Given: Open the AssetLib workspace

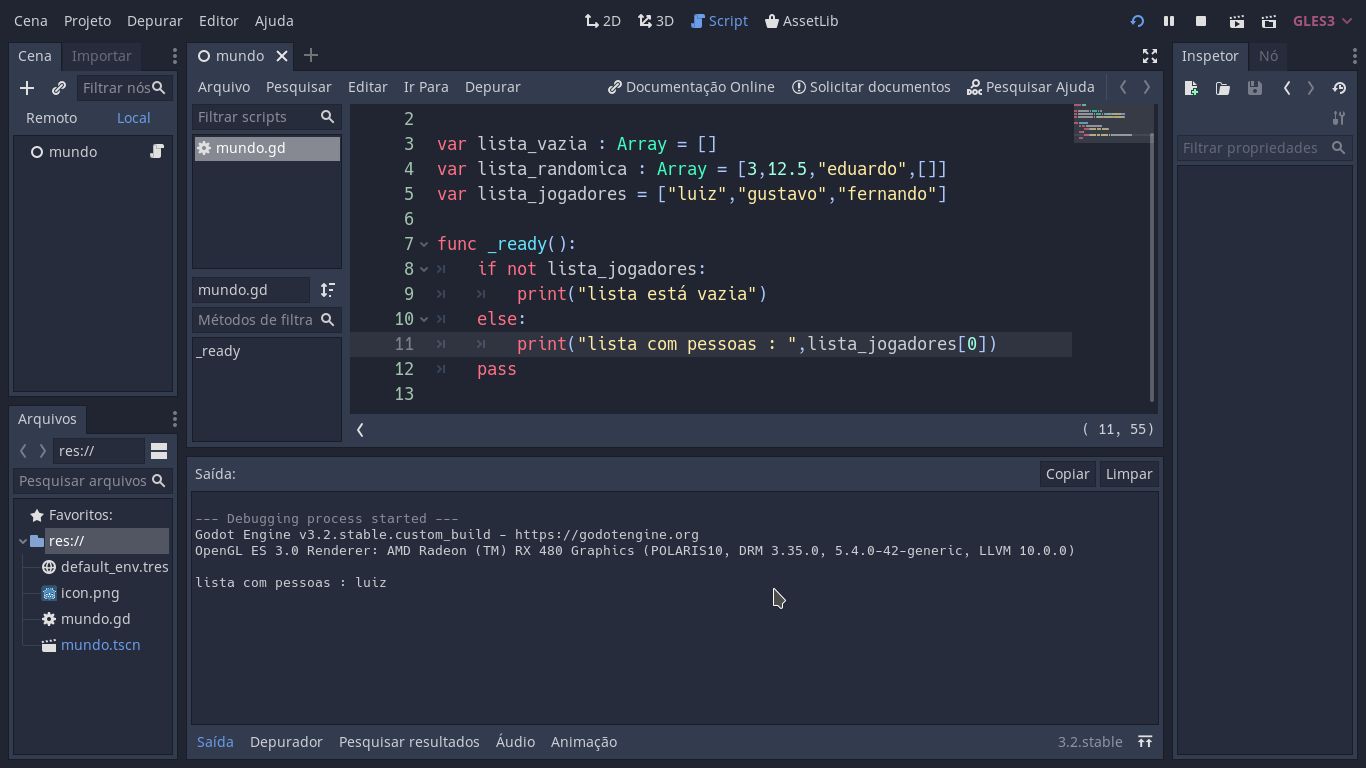Looking at the screenshot, I should (x=801, y=20).
